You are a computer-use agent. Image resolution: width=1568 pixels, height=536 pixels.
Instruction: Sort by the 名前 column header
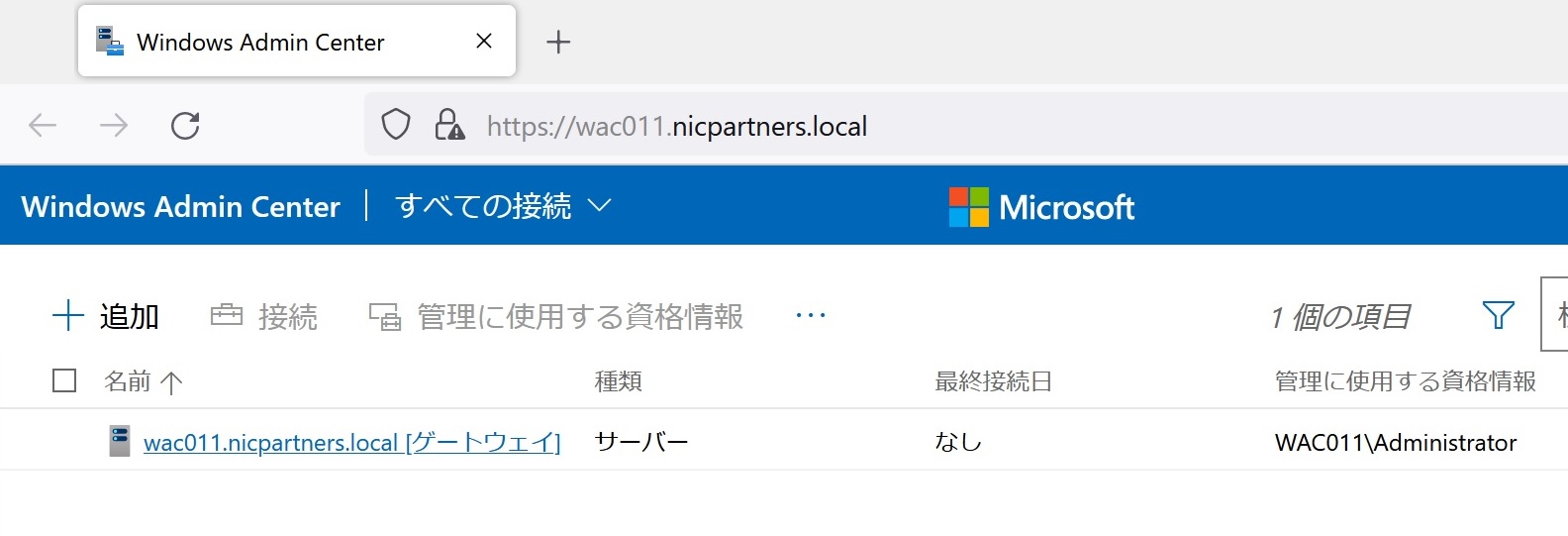144,381
